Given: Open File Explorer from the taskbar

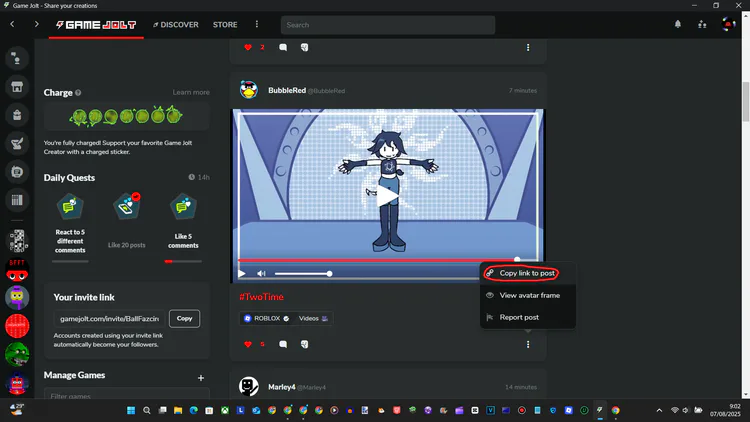Looking at the screenshot, I should pyautogui.click(x=178, y=411).
